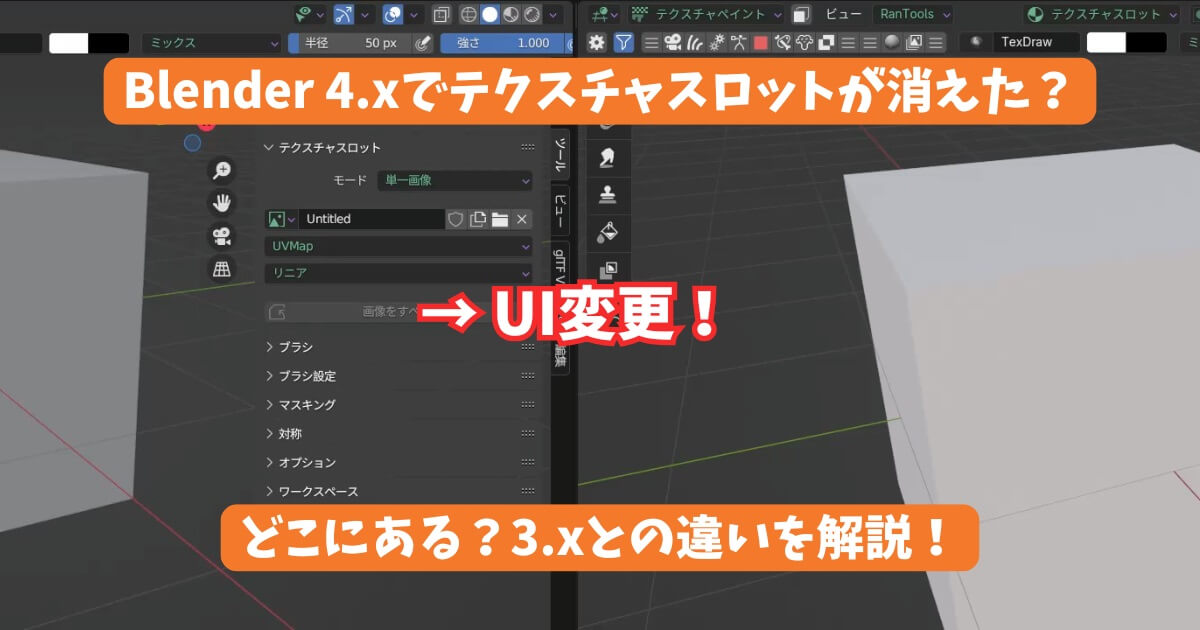Click the armature figure icon in filter row
Viewport: 1200px width, 630px height.
(x=739, y=43)
